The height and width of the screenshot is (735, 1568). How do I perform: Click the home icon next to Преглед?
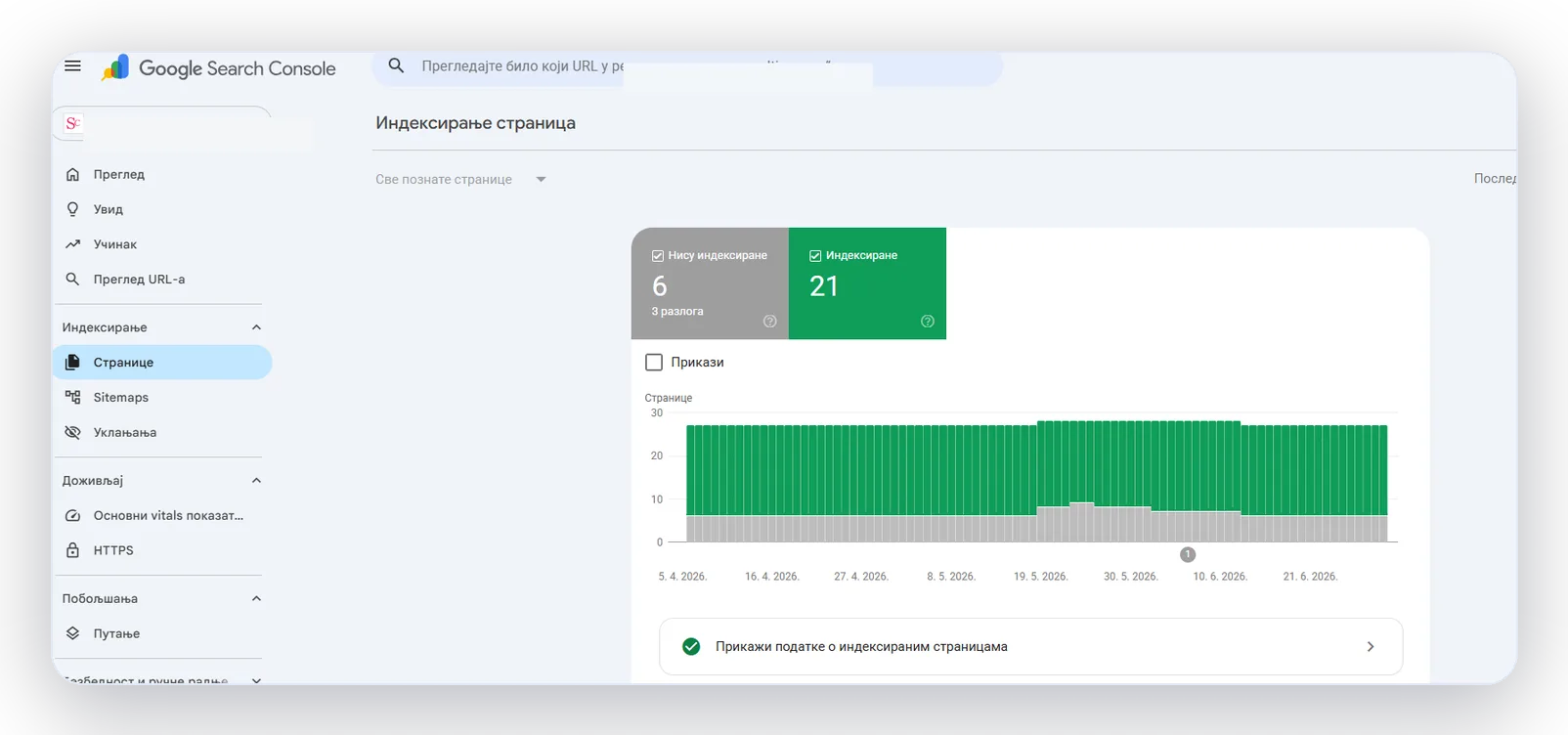[x=72, y=174]
